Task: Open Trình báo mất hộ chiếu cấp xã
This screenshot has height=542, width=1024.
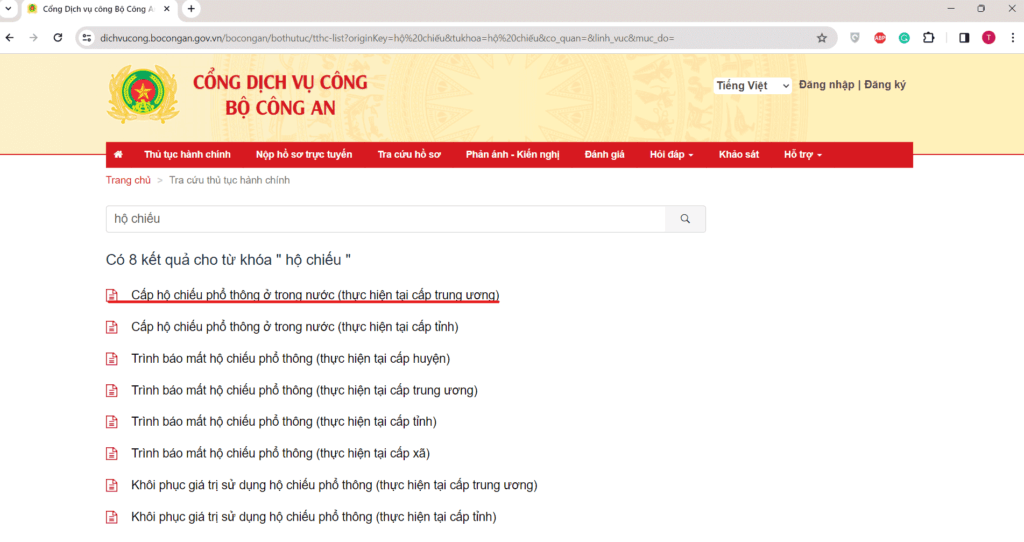Action: pyautogui.click(x=280, y=453)
